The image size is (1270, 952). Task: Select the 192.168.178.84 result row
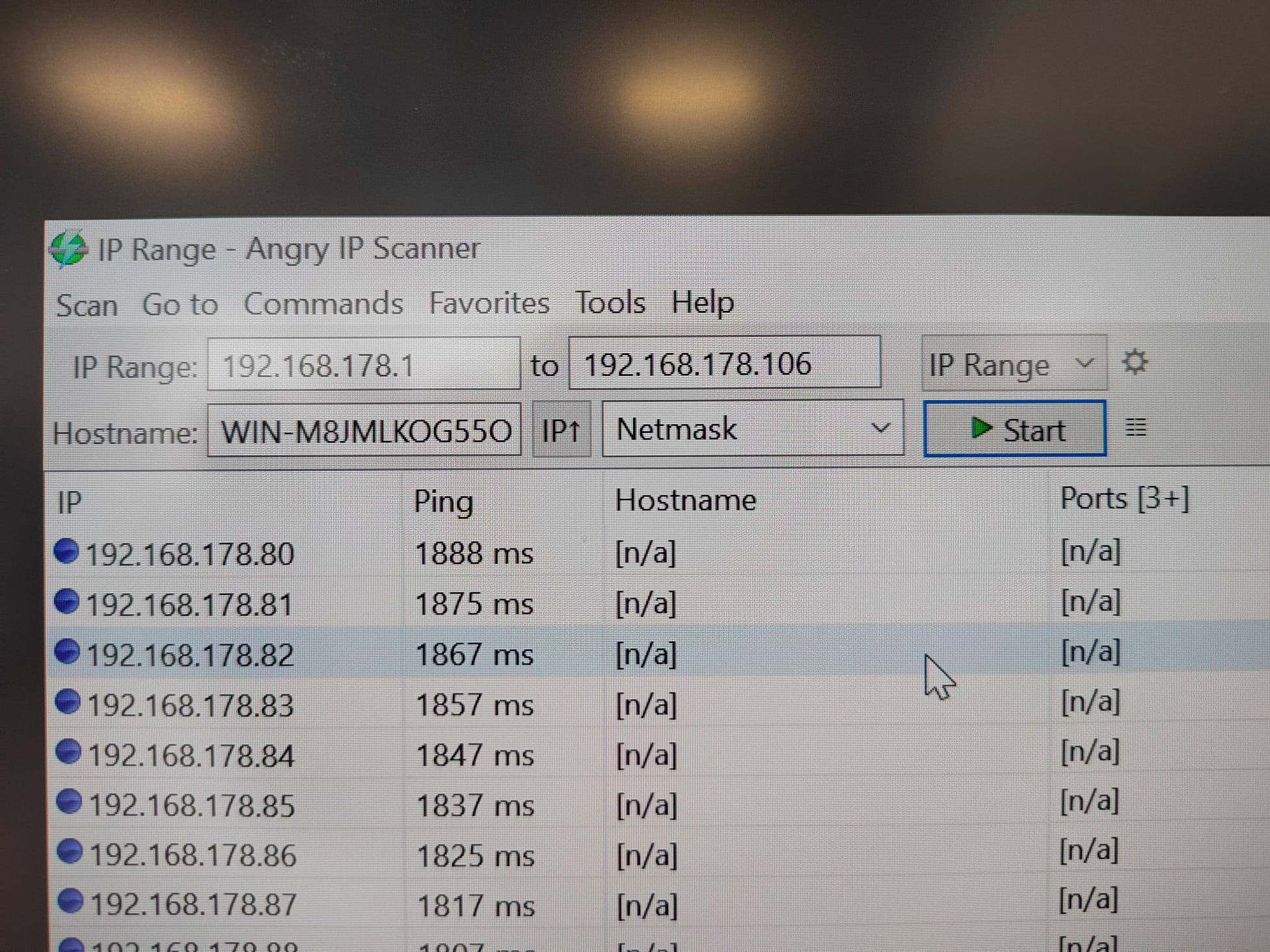pos(191,756)
